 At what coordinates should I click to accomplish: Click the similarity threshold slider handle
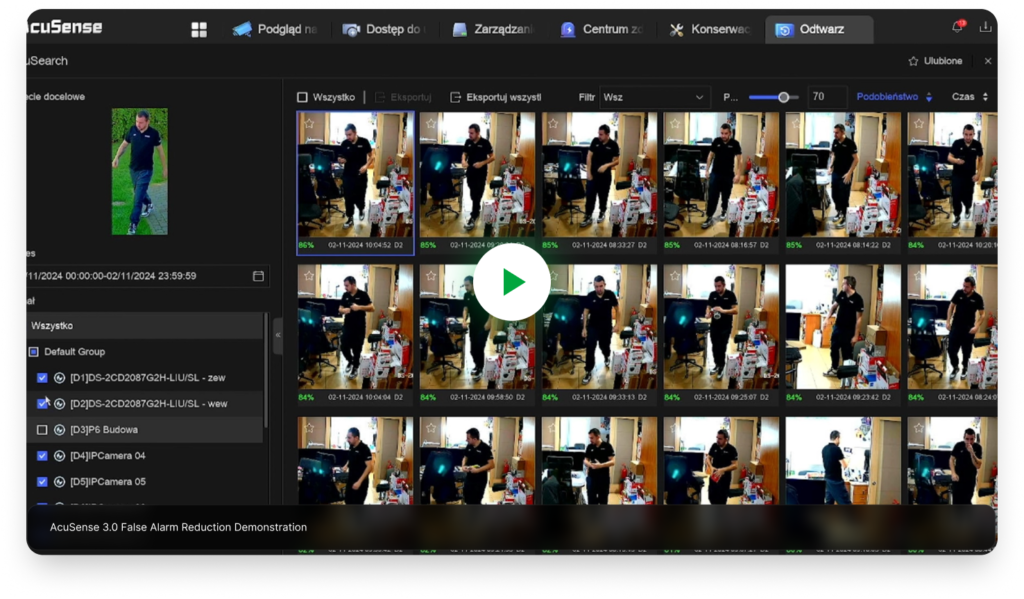pos(783,97)
